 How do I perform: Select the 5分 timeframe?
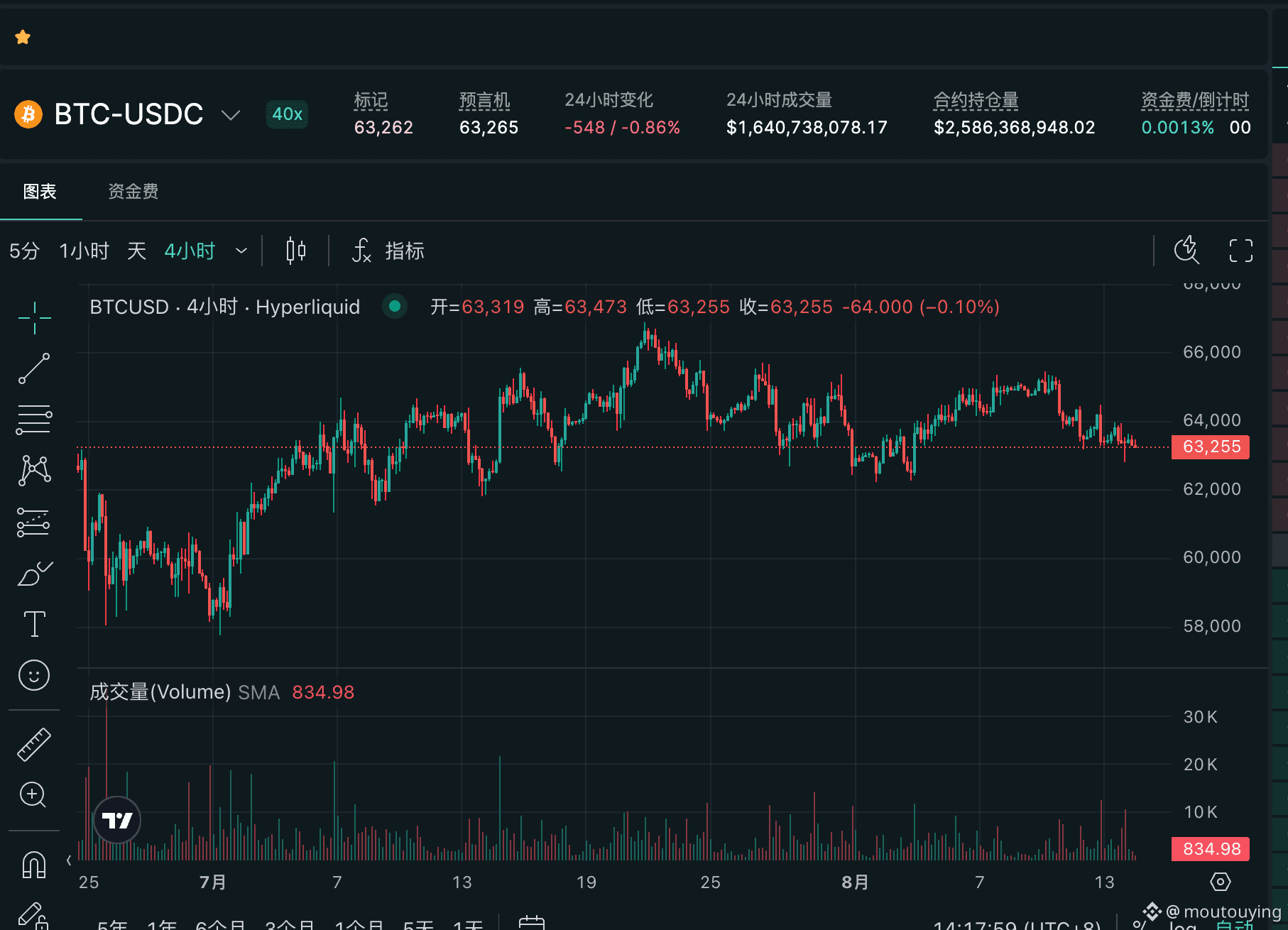[24, 251]
